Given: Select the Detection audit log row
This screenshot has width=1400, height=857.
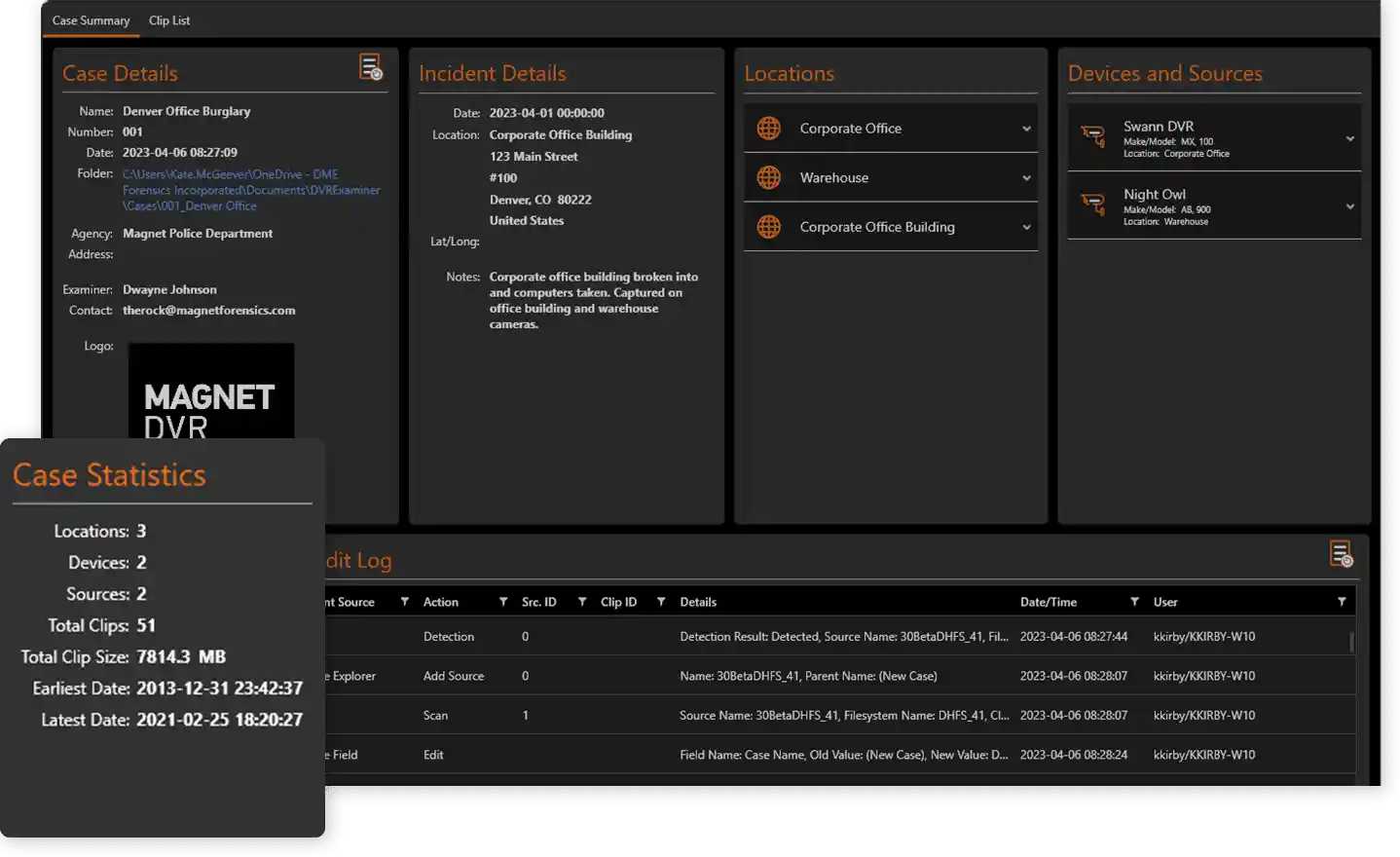Looking at the screenshot, I should (x=839, y=636).
